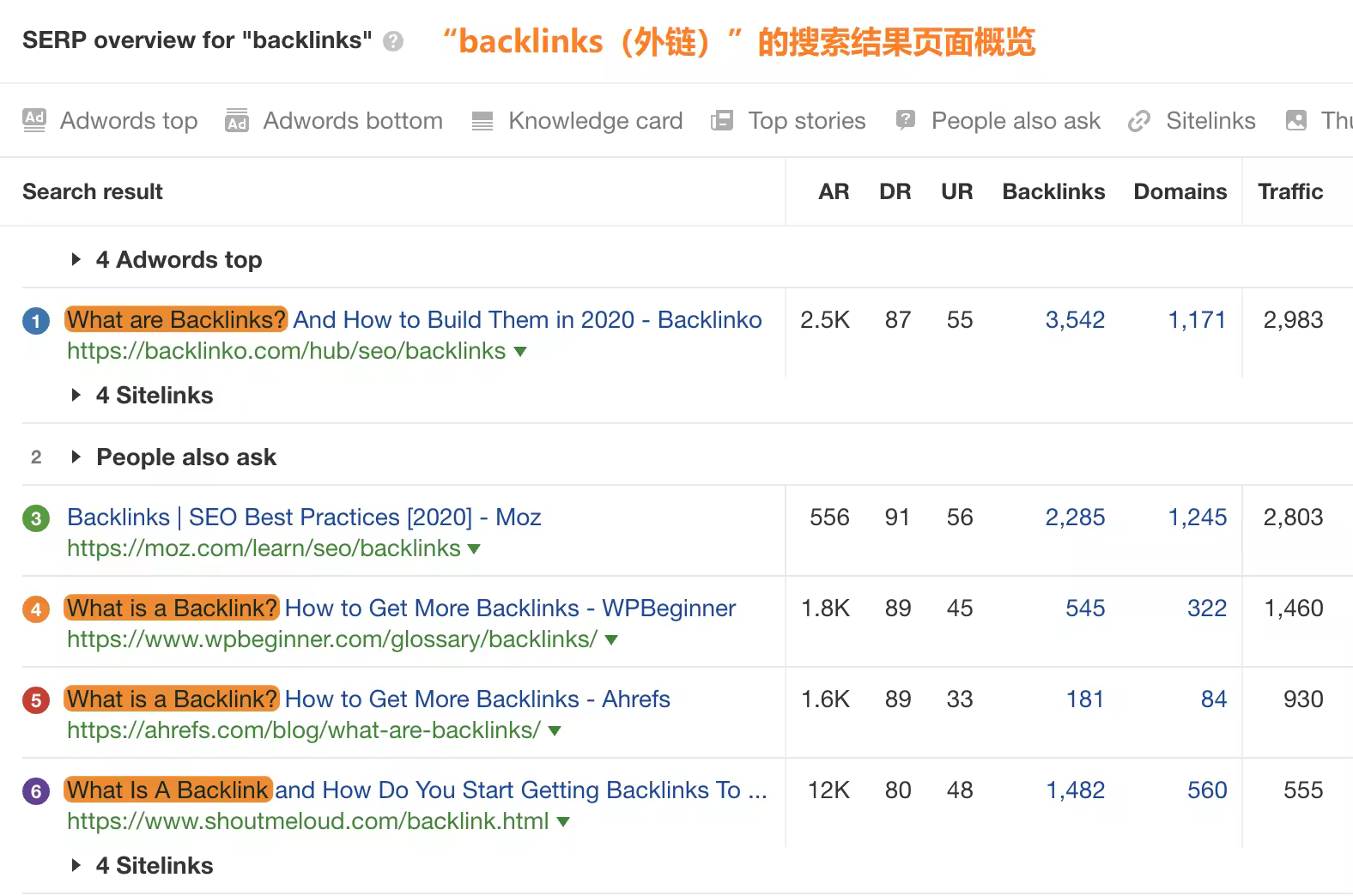Expand the People also ask row

(x=76, y=457)
